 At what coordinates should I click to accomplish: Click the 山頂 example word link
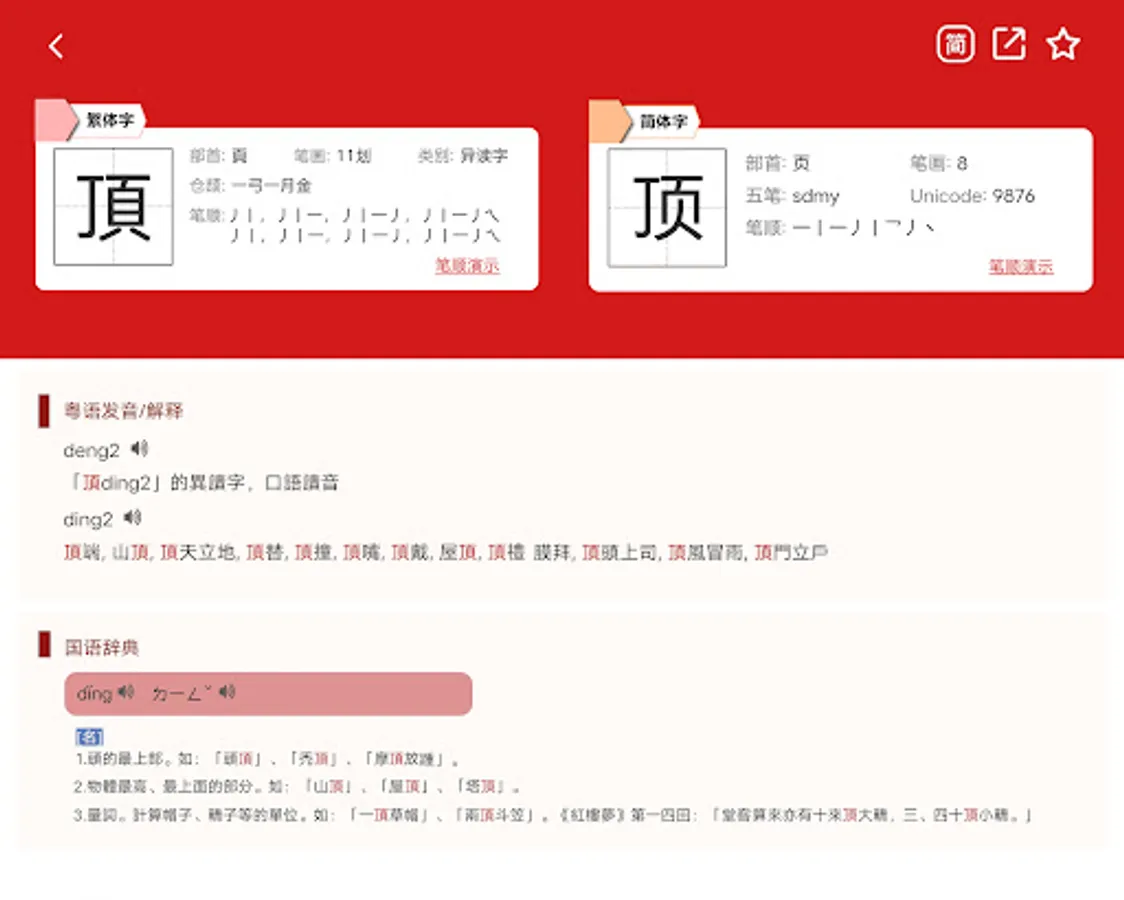(x=132, y=551)
